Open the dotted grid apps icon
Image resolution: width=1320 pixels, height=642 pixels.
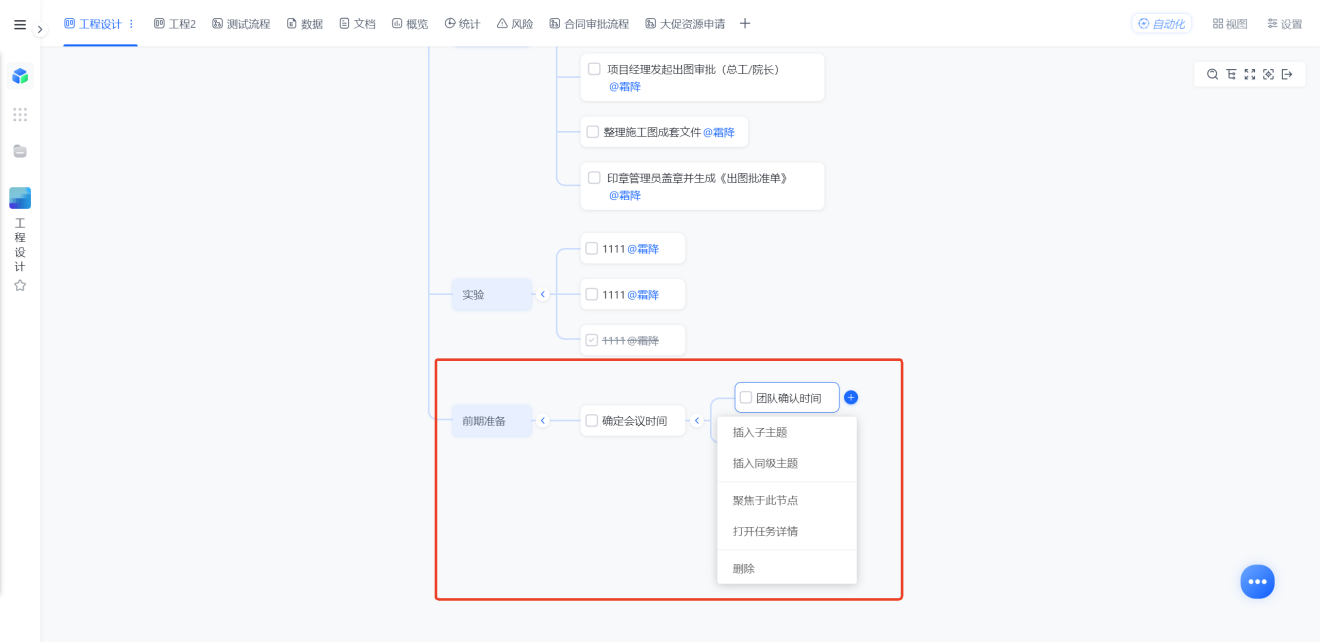(x=20, y=115)
